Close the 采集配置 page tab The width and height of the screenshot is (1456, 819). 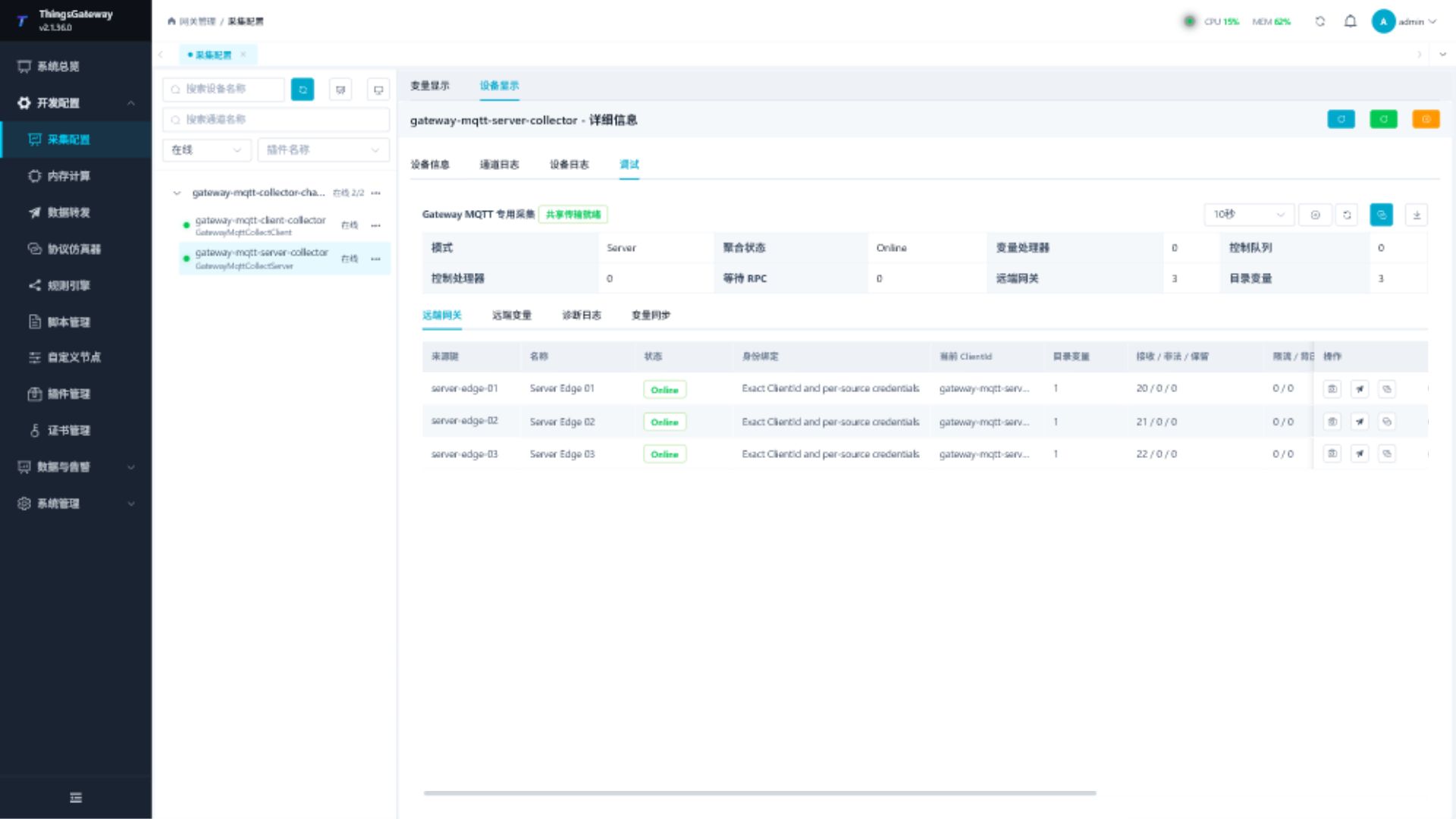pos(243,55)
